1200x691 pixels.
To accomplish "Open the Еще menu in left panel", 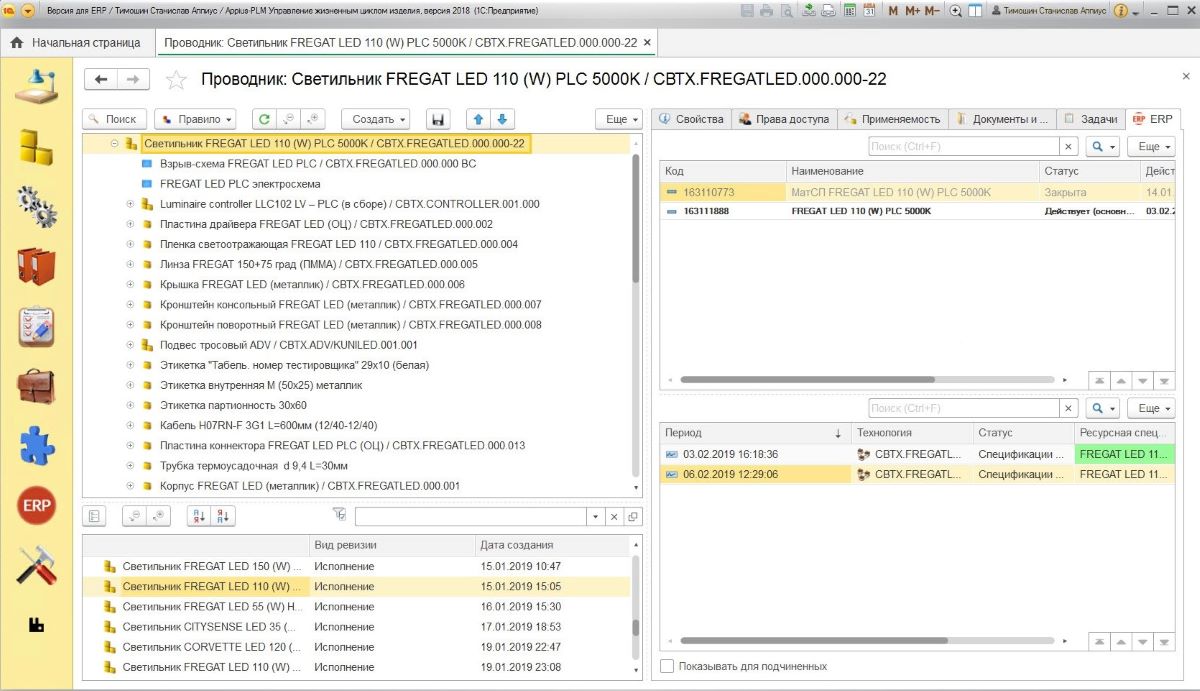I will click(x=619, y=119).
